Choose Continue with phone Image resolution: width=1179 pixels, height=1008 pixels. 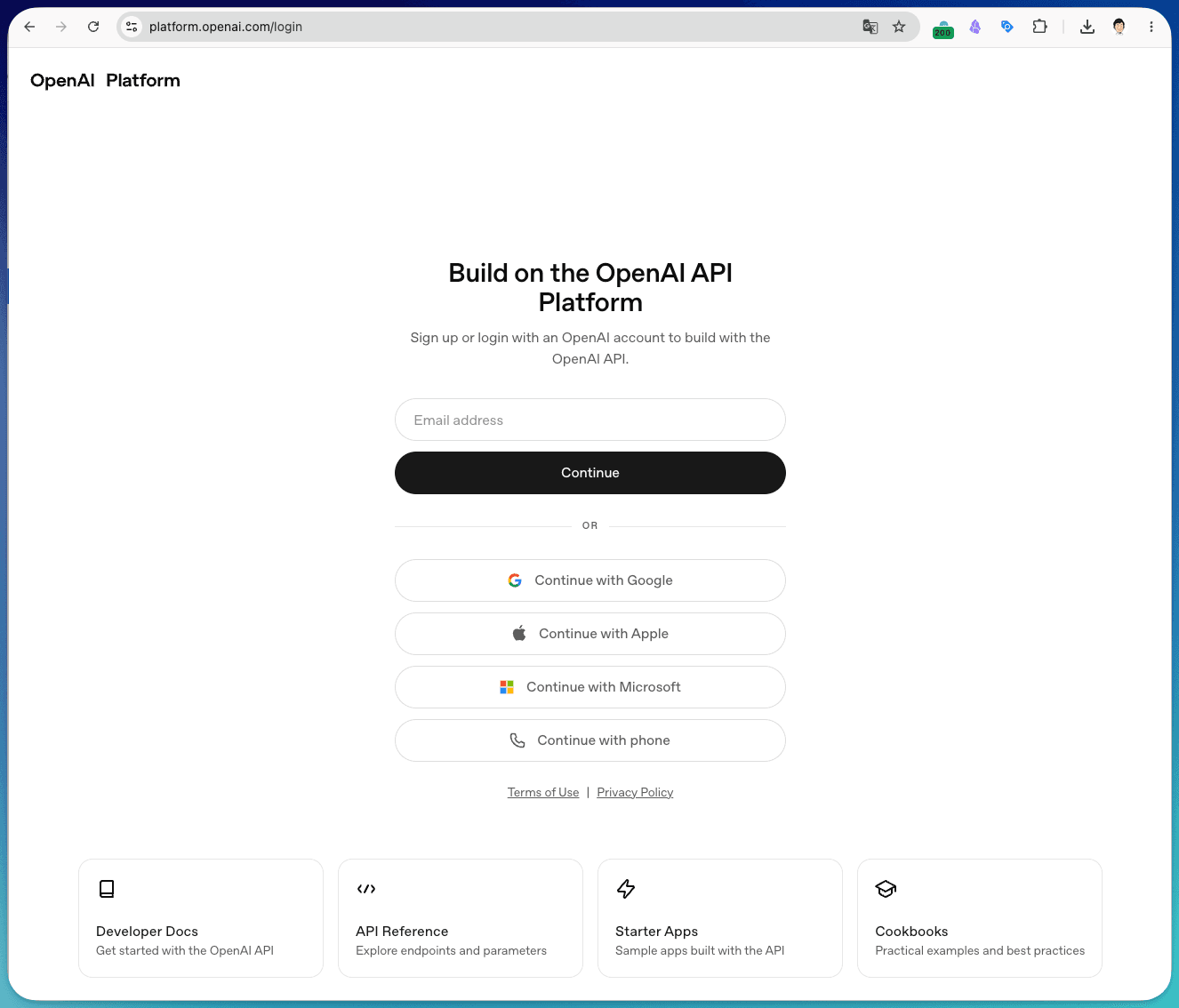[590, 740]
